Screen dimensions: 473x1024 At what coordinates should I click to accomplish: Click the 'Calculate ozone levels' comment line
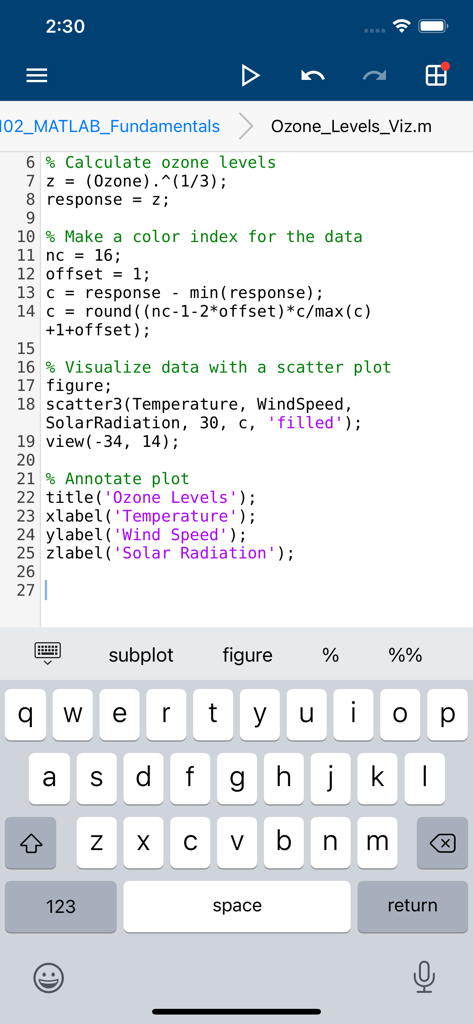161,162
